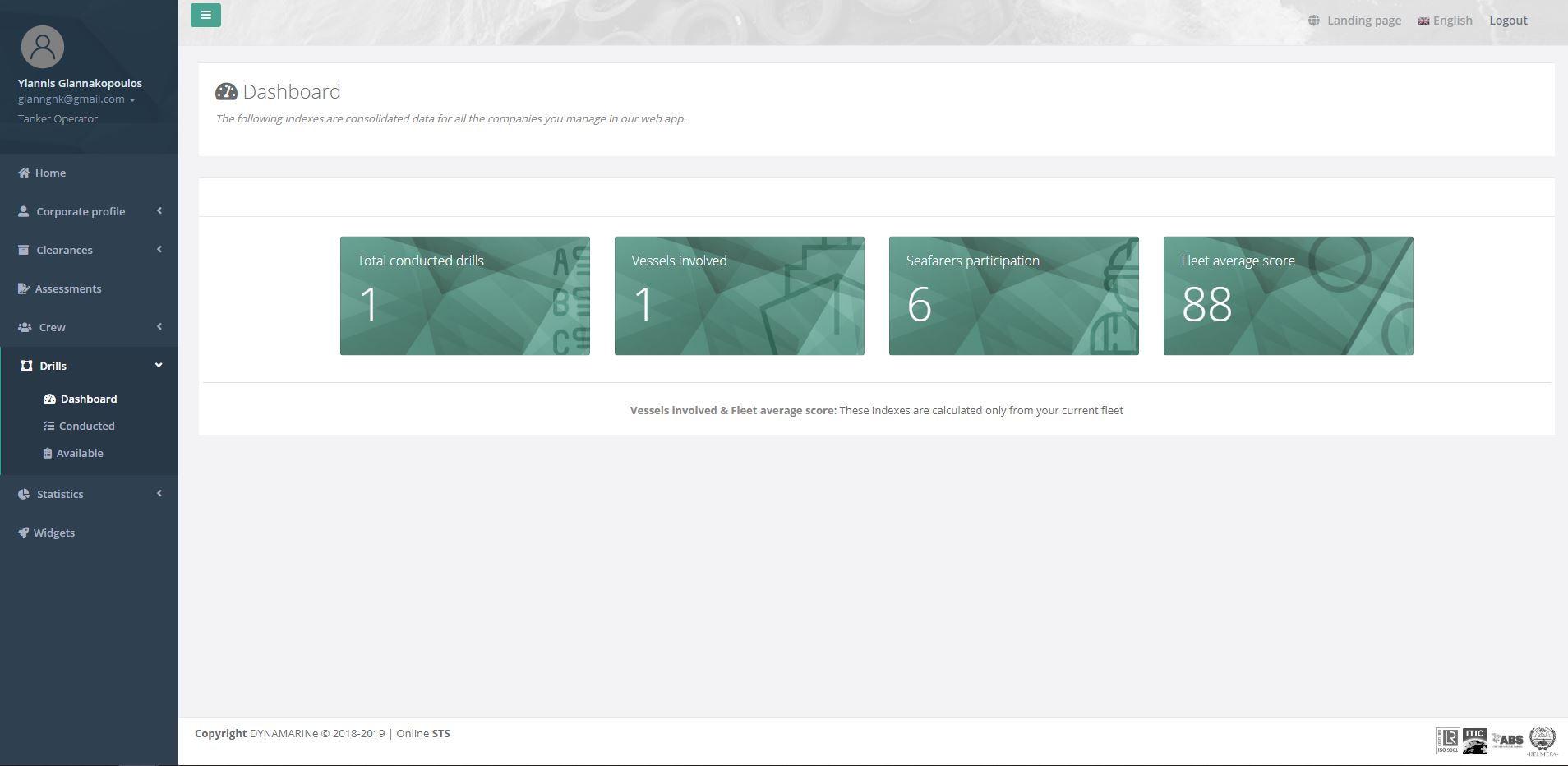The image size is (1568, 766).
Task: Open Assessments from the sidebar
Action: tap(68, 288)
